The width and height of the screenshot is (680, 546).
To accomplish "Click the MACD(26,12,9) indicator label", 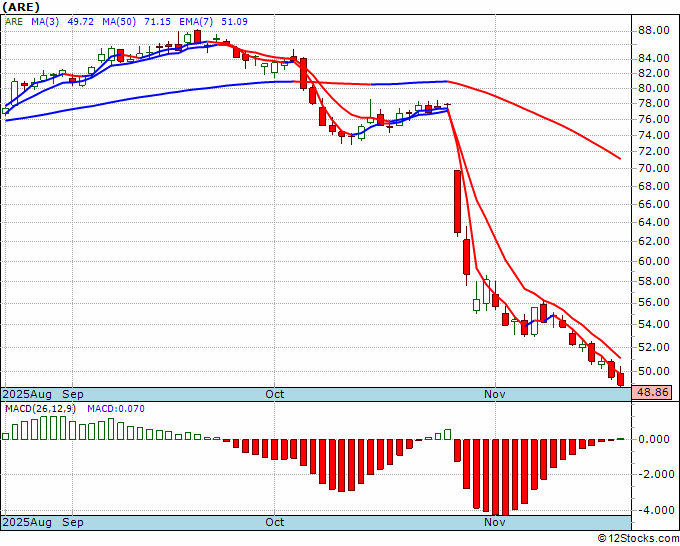I will pyautogui.click(x=40, y=409).
